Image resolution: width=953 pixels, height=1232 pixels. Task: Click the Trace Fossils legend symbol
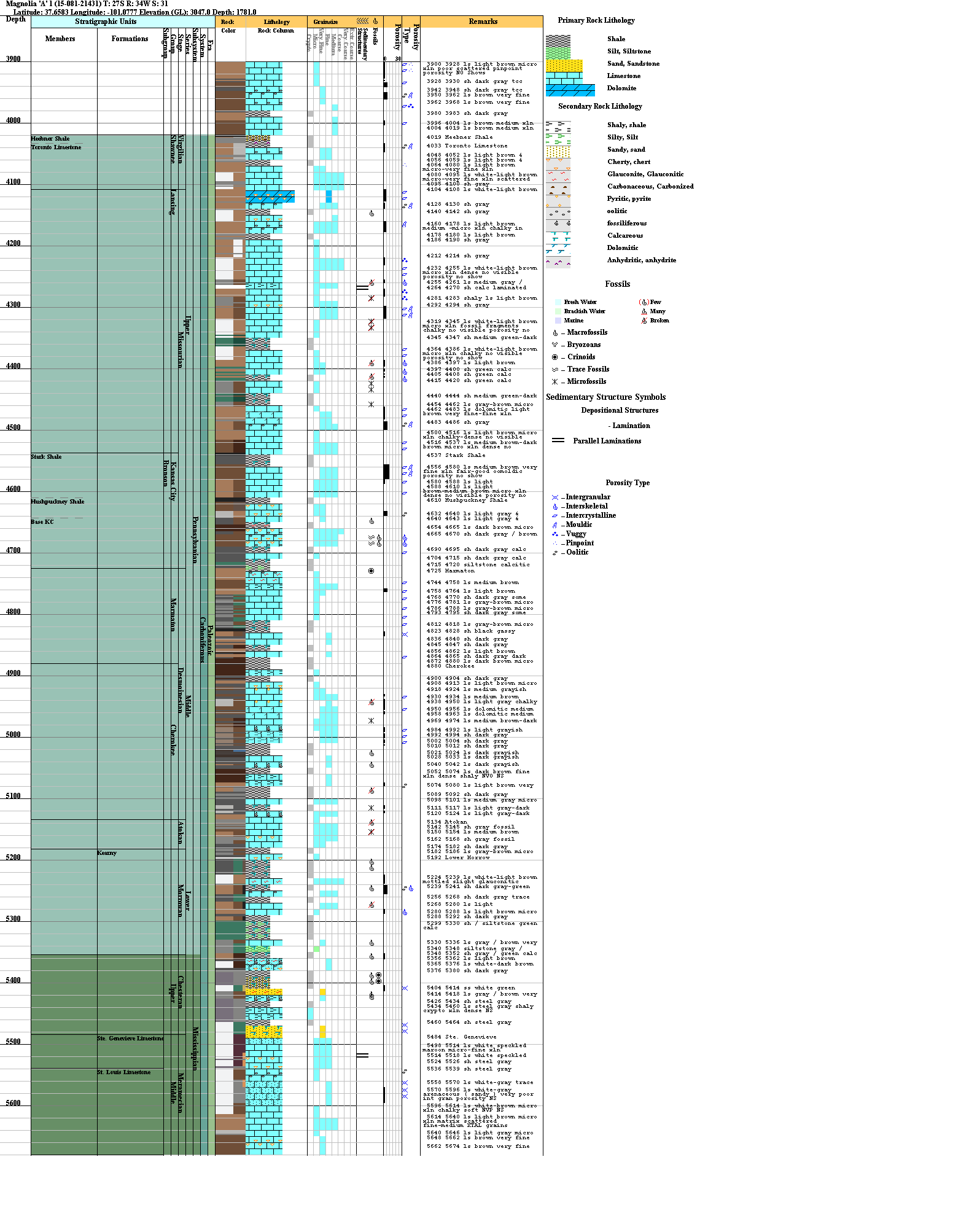pyautogui.click(x=555, y=369)
